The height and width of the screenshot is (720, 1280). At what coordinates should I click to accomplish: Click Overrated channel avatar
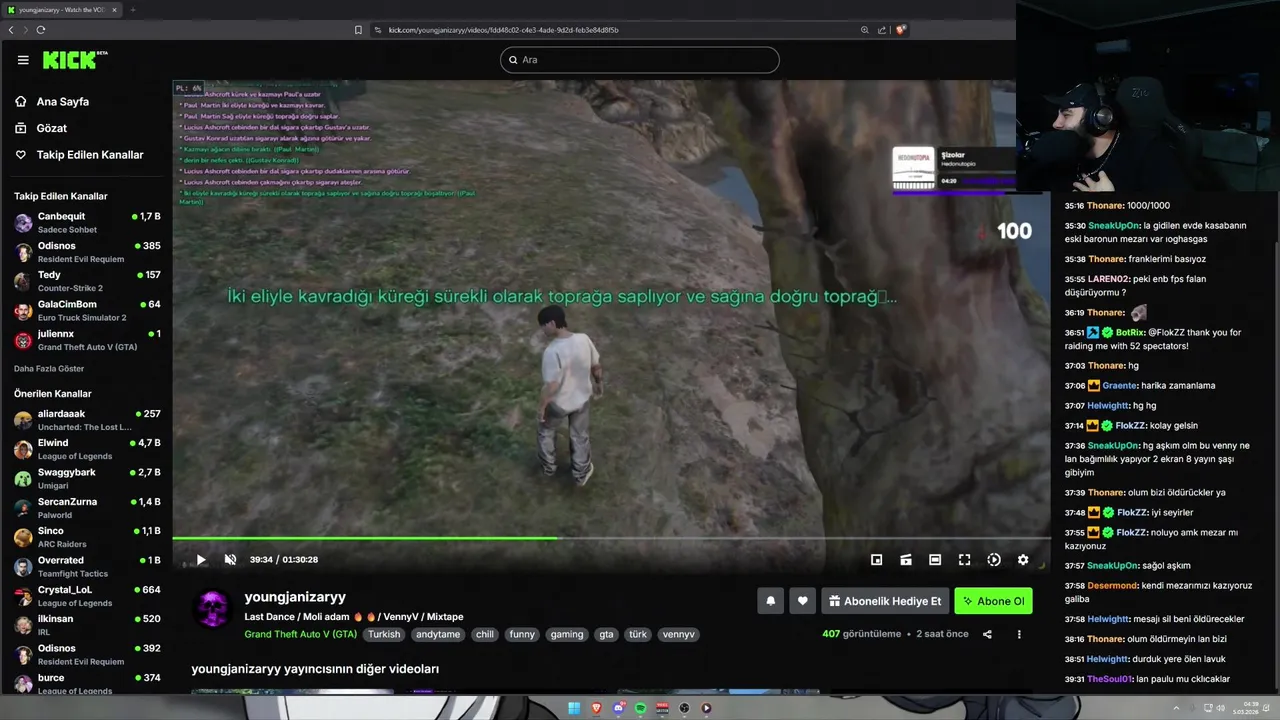point(23,567)
